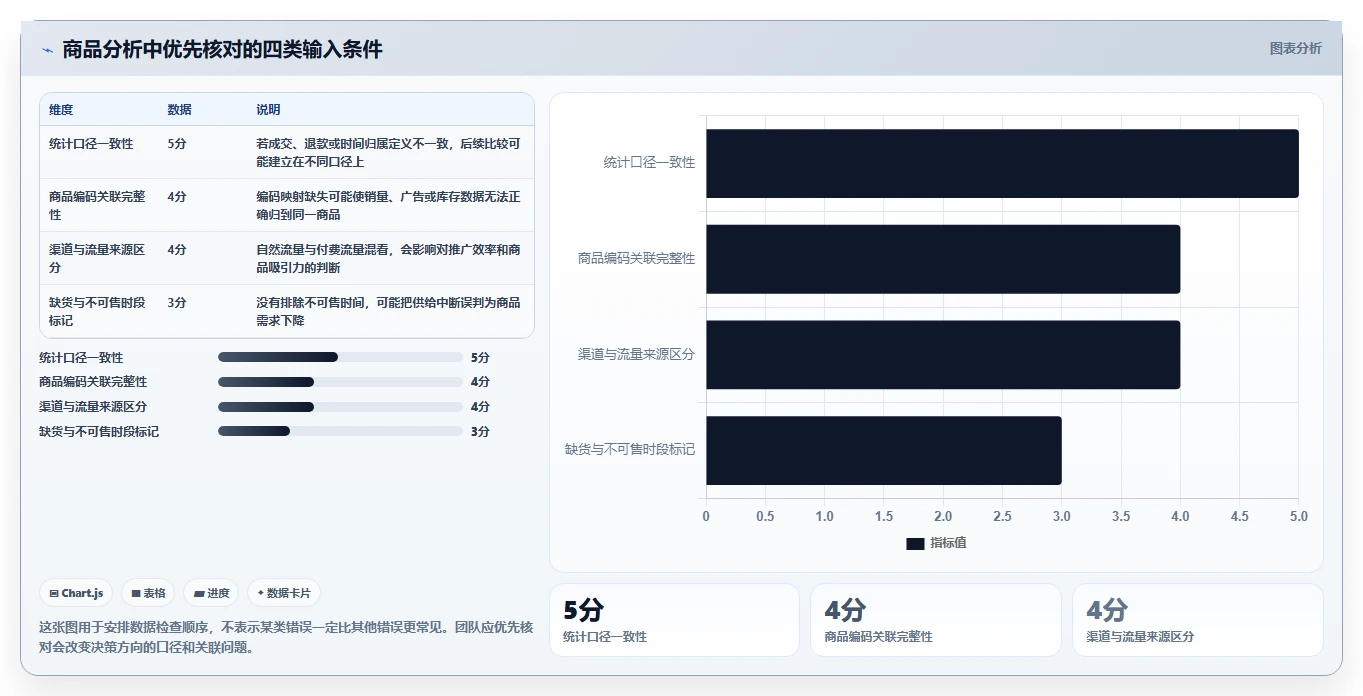Click 渠道与流量来源区分 cell in the table
The width and height of the screenshot is (1363, 696).
tap(98, 259)
